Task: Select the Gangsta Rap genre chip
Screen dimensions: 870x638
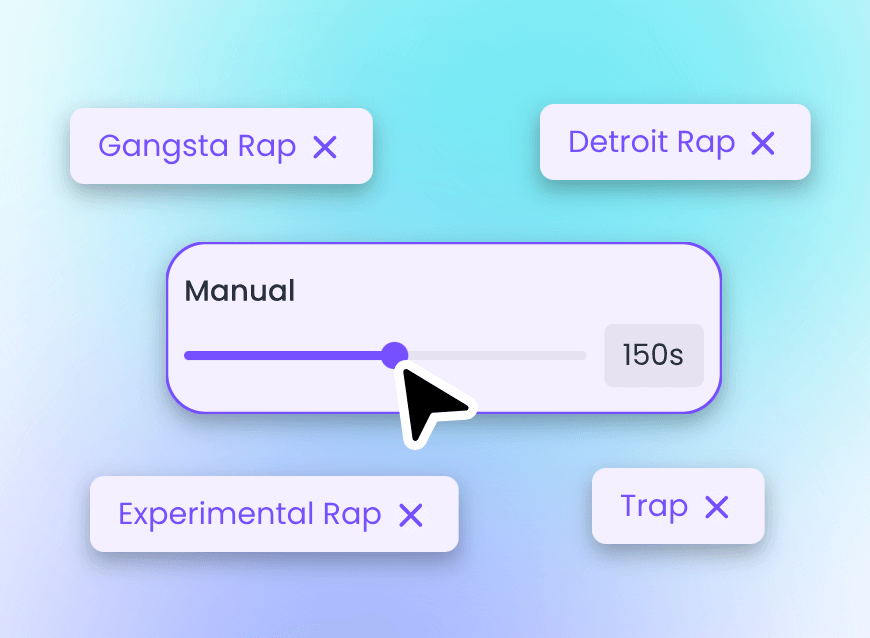Action: pos(197,146)
